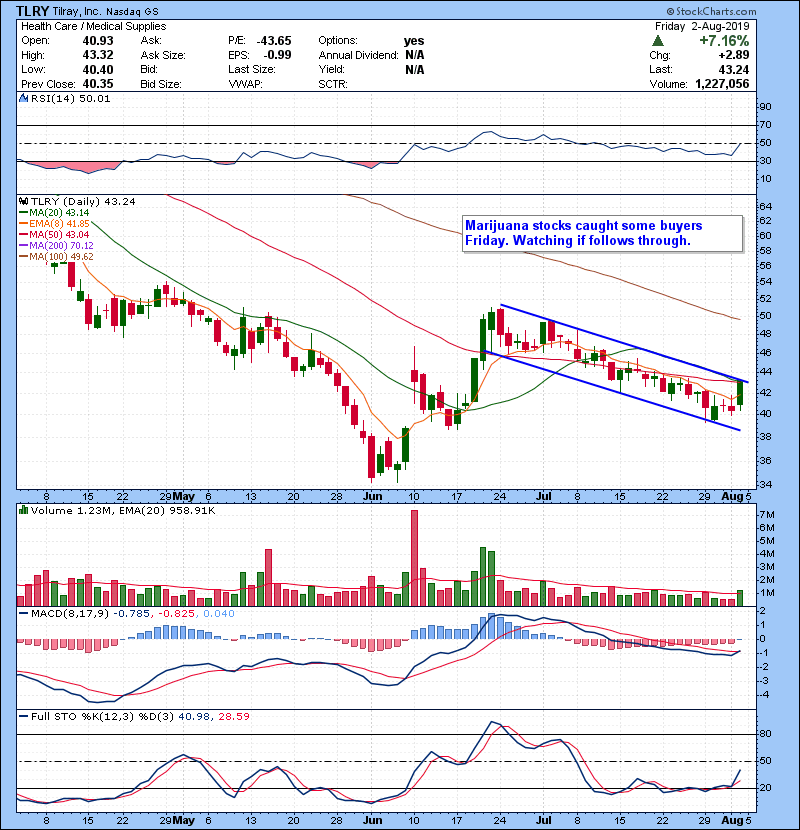Click the EMA(8) 41.85 legend entry
Screen dimensions: 800x830
pyautogui.click(x=55, y=224)
